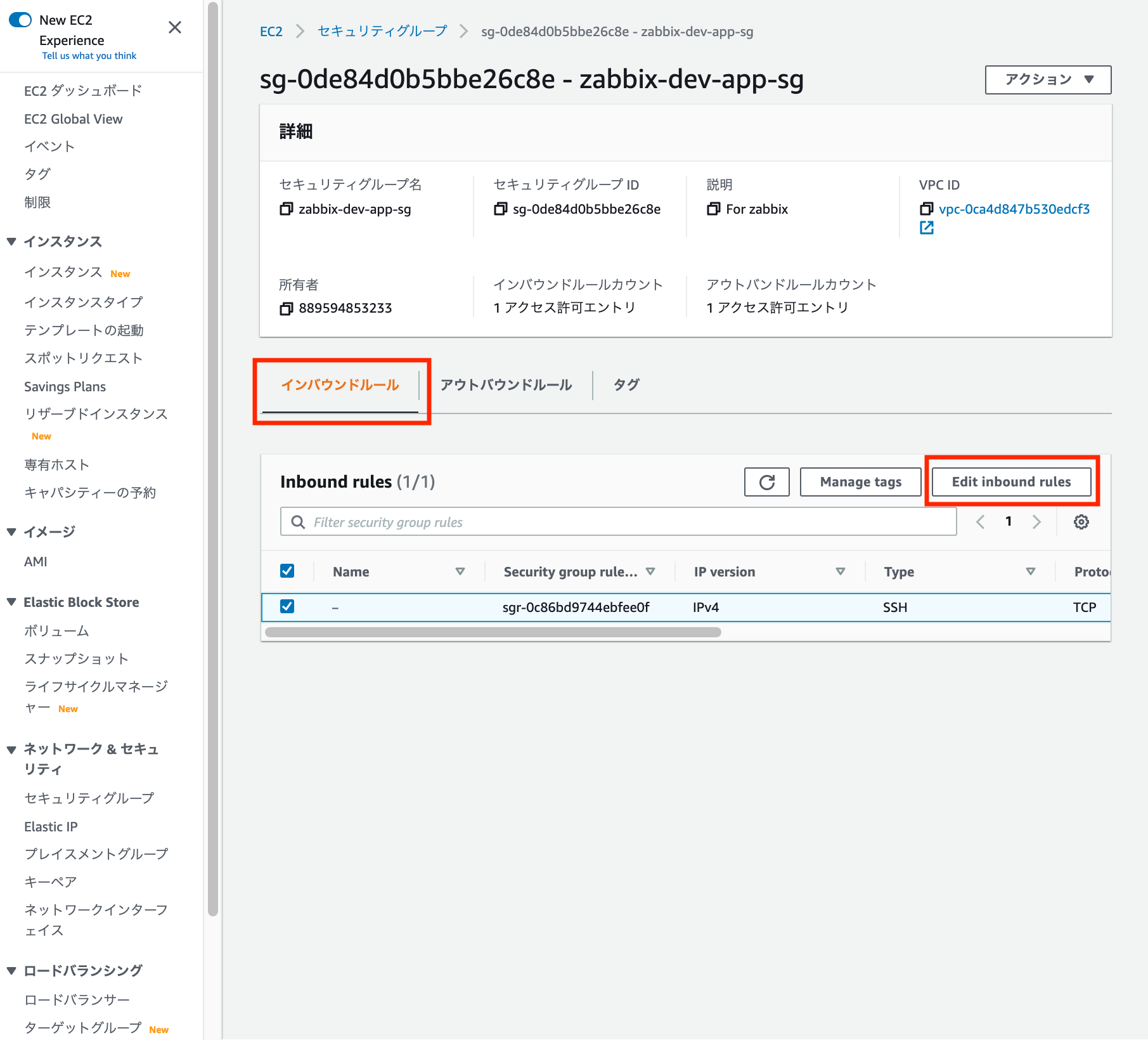Click the search icon in rules filter

point(298,522)
